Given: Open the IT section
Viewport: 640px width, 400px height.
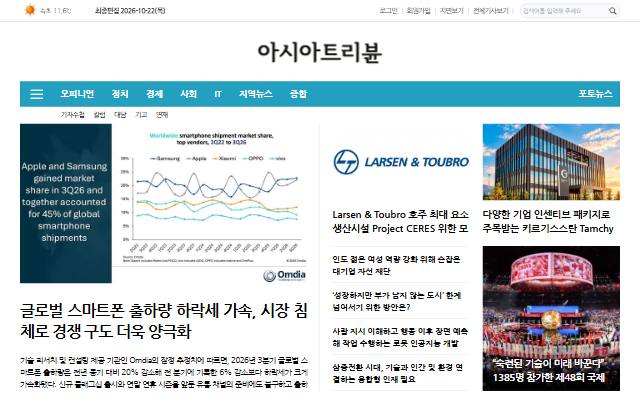Looking at the screenshot, I should point(218,94).
